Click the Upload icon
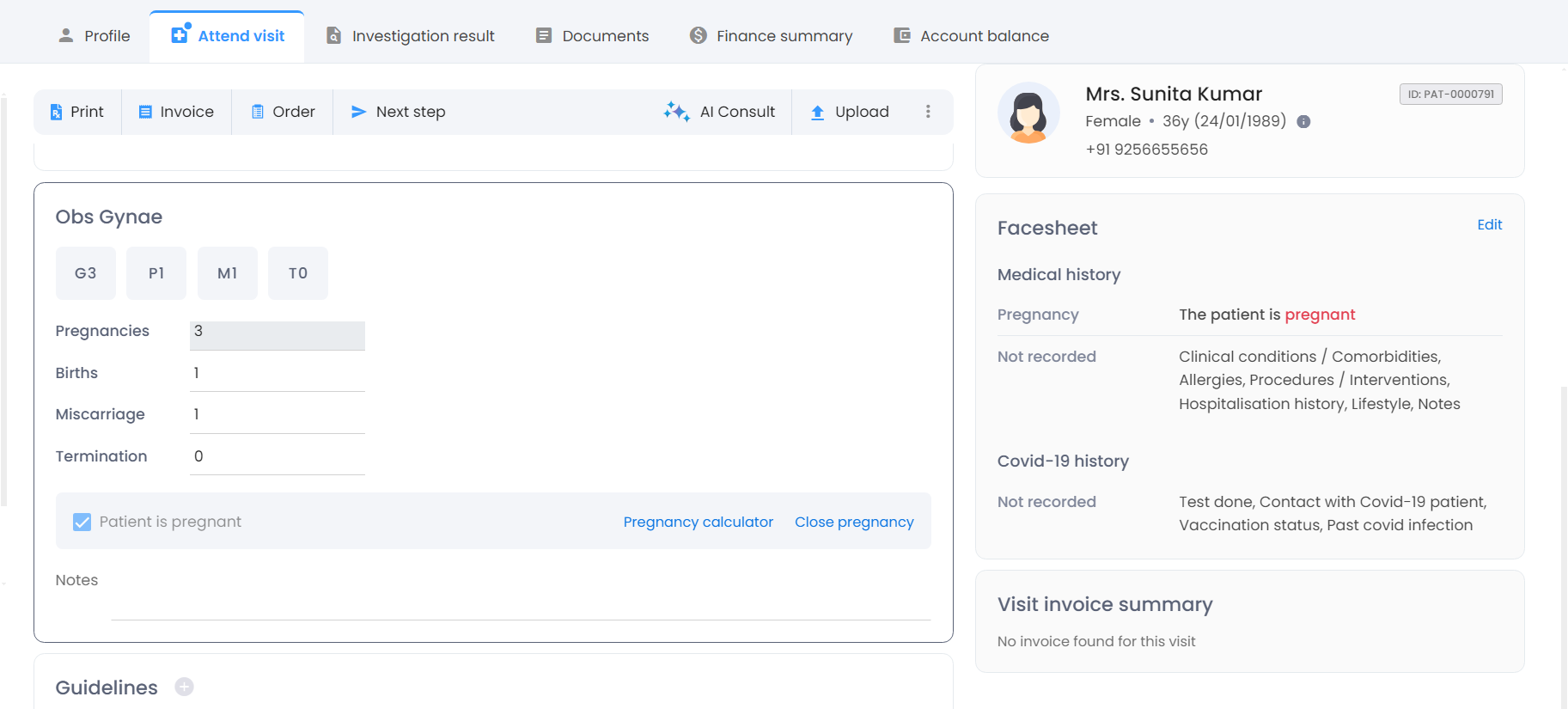The height and width of the screenshot is (709, 1568). click(x=817, y=112)
